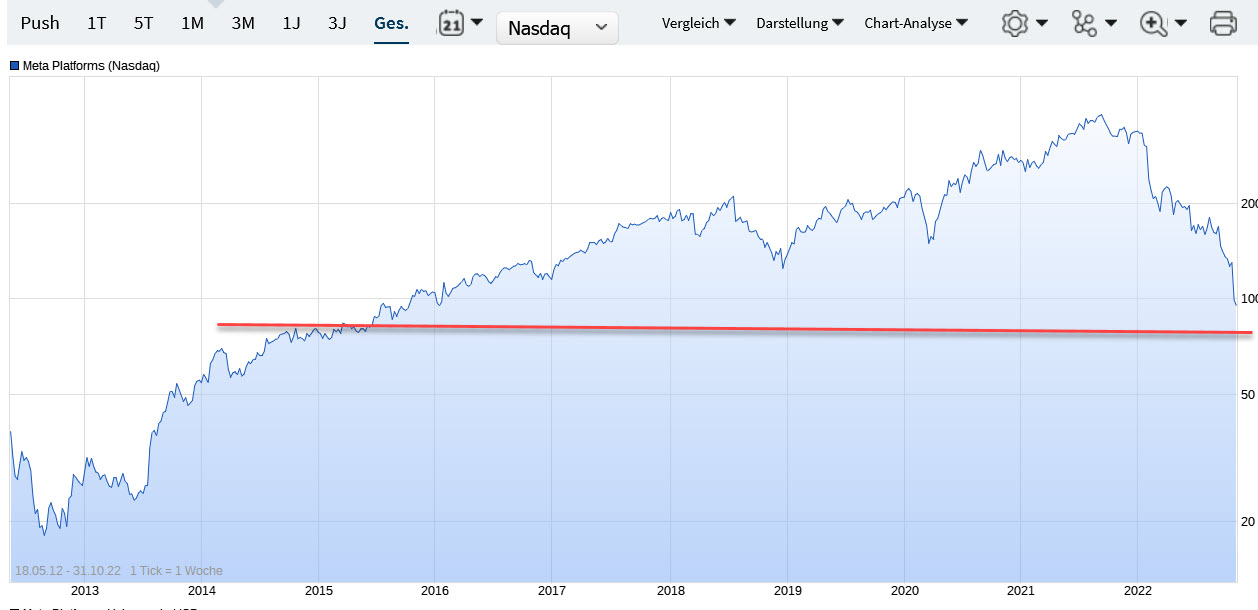This screenshot has height=610, width=1258.
Task: Show the 1J one-year range
Action: (291, 23)
